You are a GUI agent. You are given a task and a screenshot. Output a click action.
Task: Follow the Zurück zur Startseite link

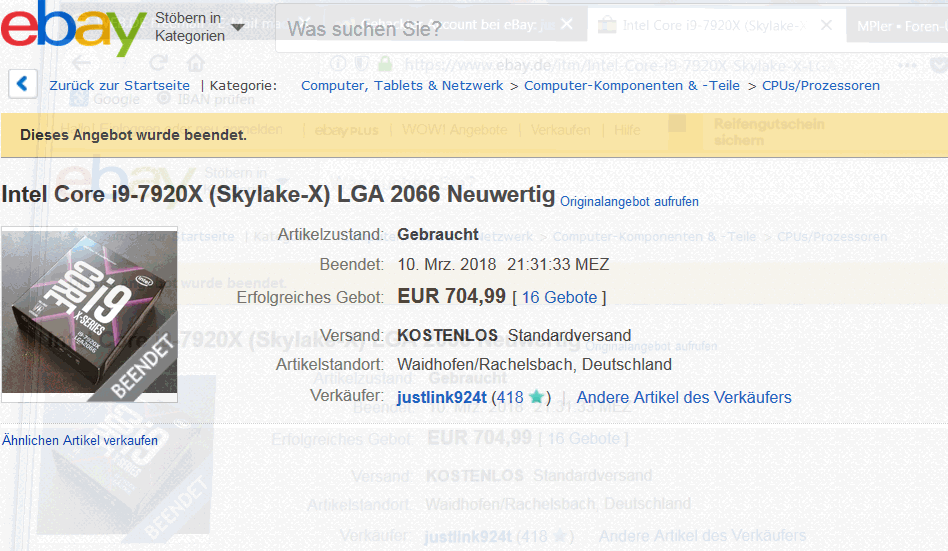tap(119, 86)
